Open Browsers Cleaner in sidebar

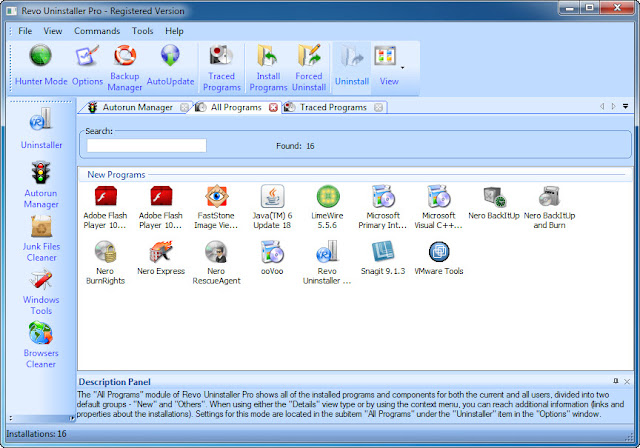41,345
